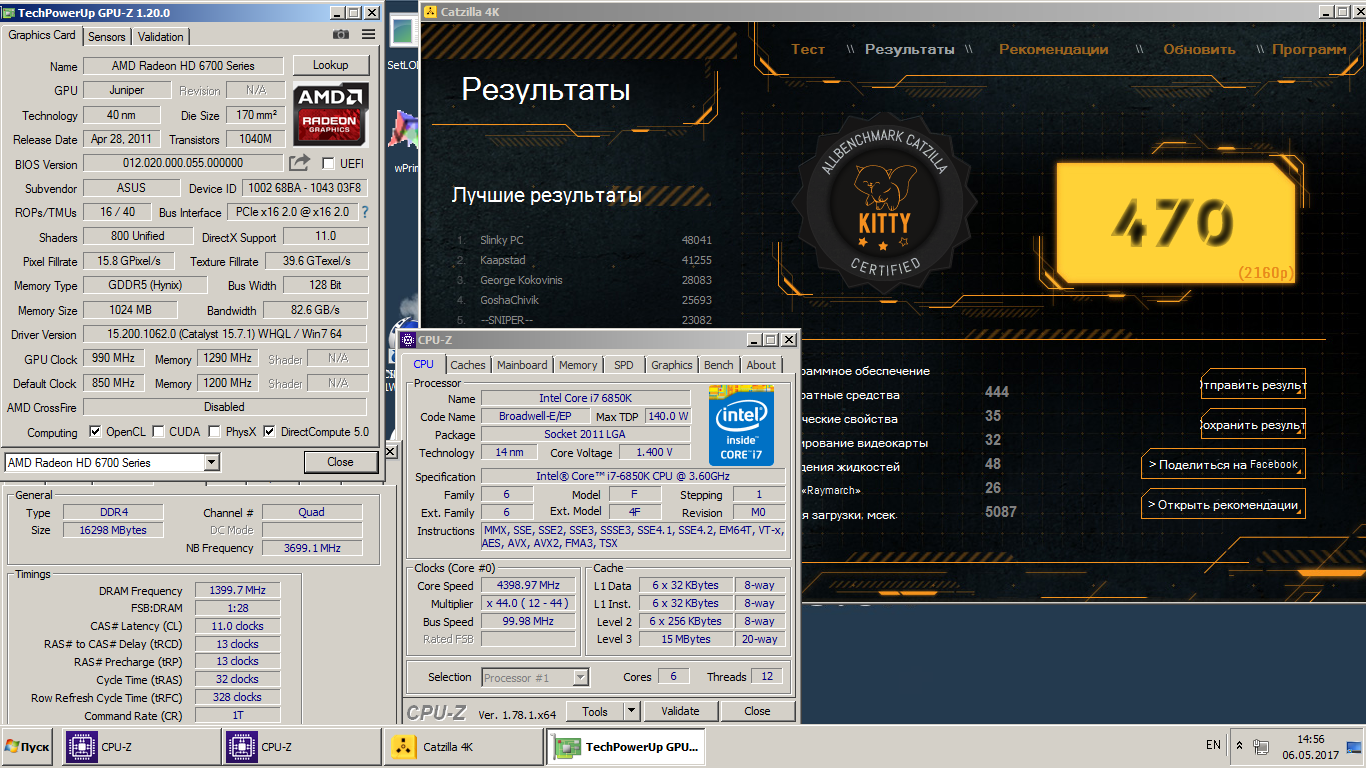Image resolution: width=1366 pixels, height=768 pixels.
Task: Click the network tray icon
Action: coord(1261,746)
